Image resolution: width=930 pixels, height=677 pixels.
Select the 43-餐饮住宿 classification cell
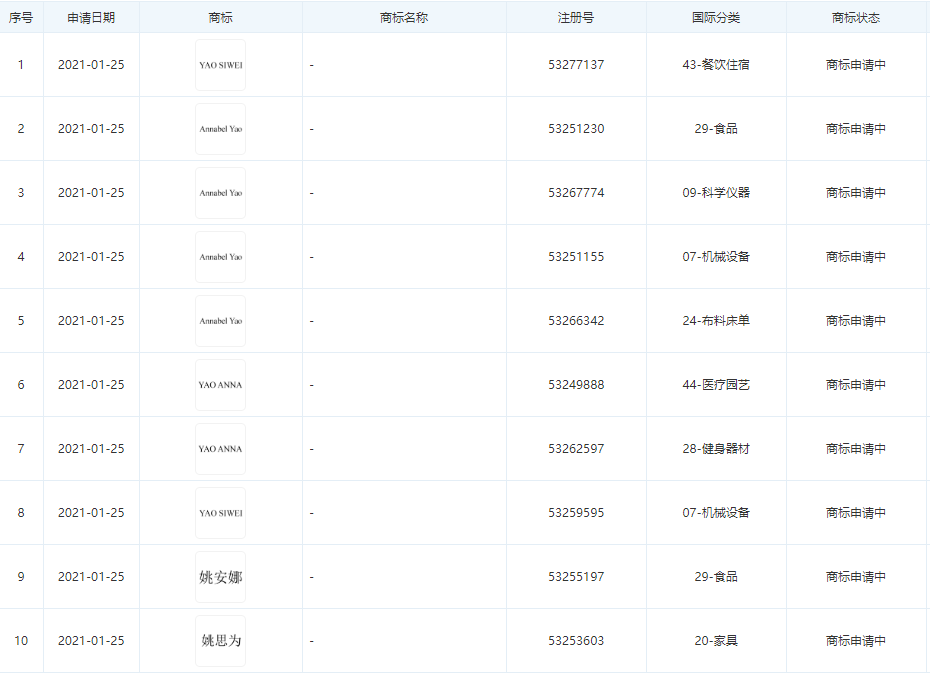716,65
